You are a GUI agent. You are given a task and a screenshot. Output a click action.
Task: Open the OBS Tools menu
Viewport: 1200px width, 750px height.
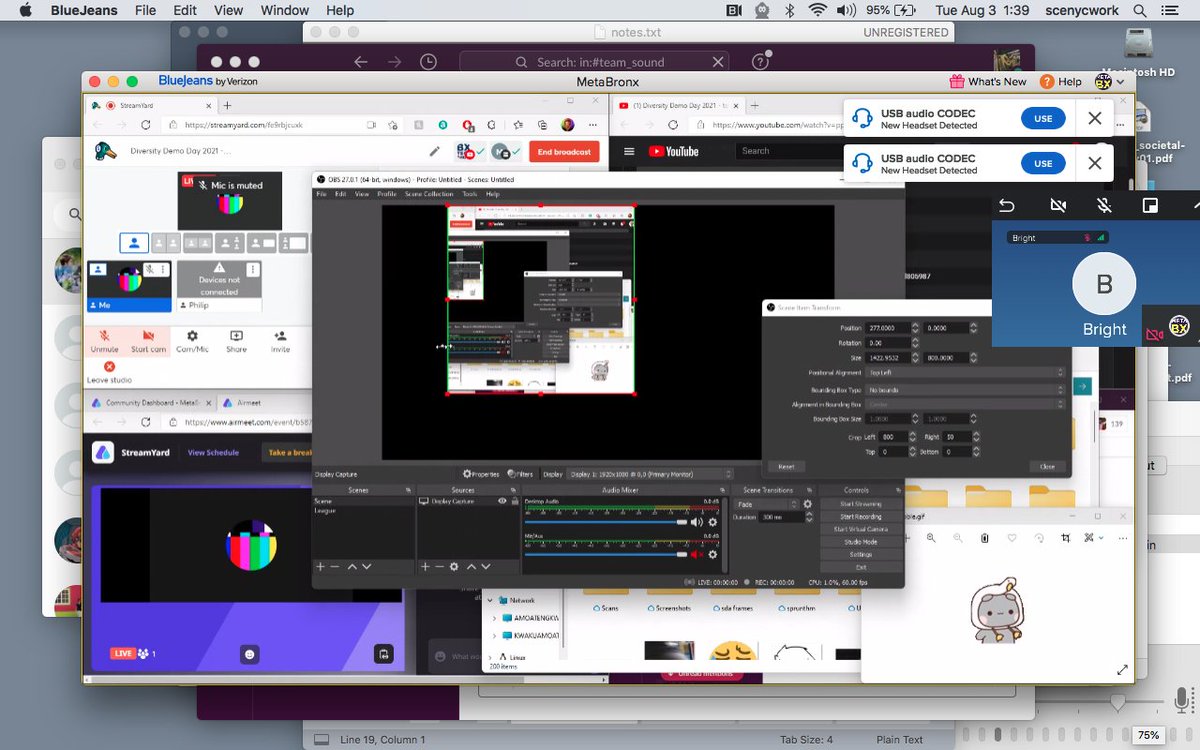(469, 194)
